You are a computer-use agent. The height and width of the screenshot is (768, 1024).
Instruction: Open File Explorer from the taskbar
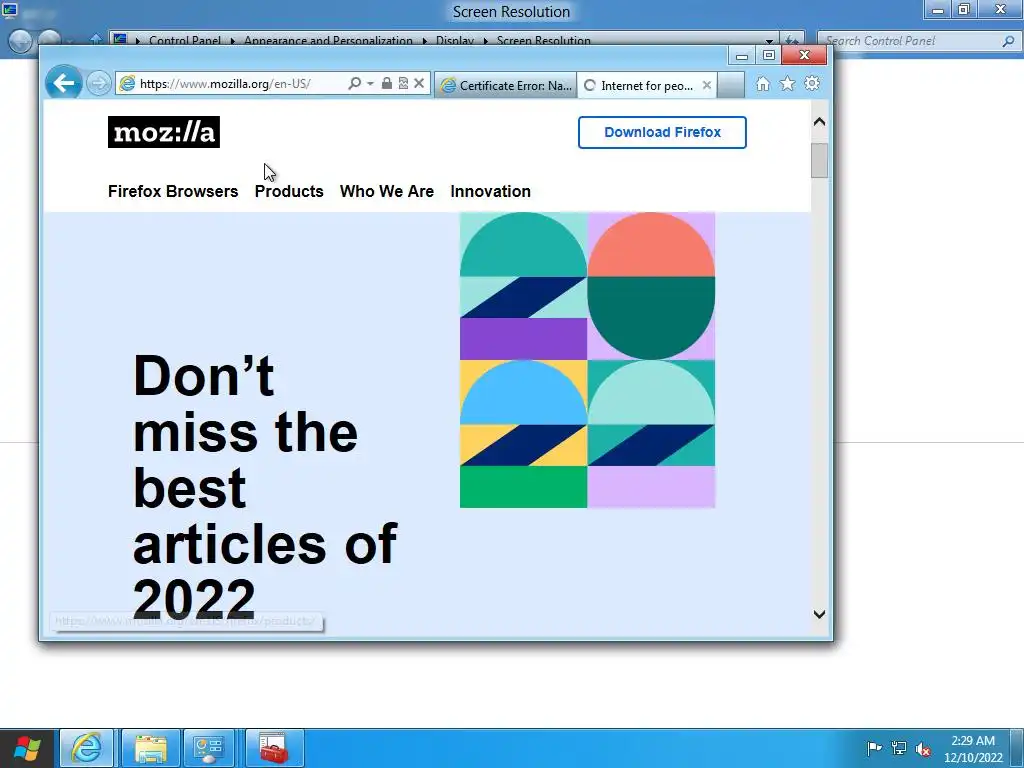151,748
